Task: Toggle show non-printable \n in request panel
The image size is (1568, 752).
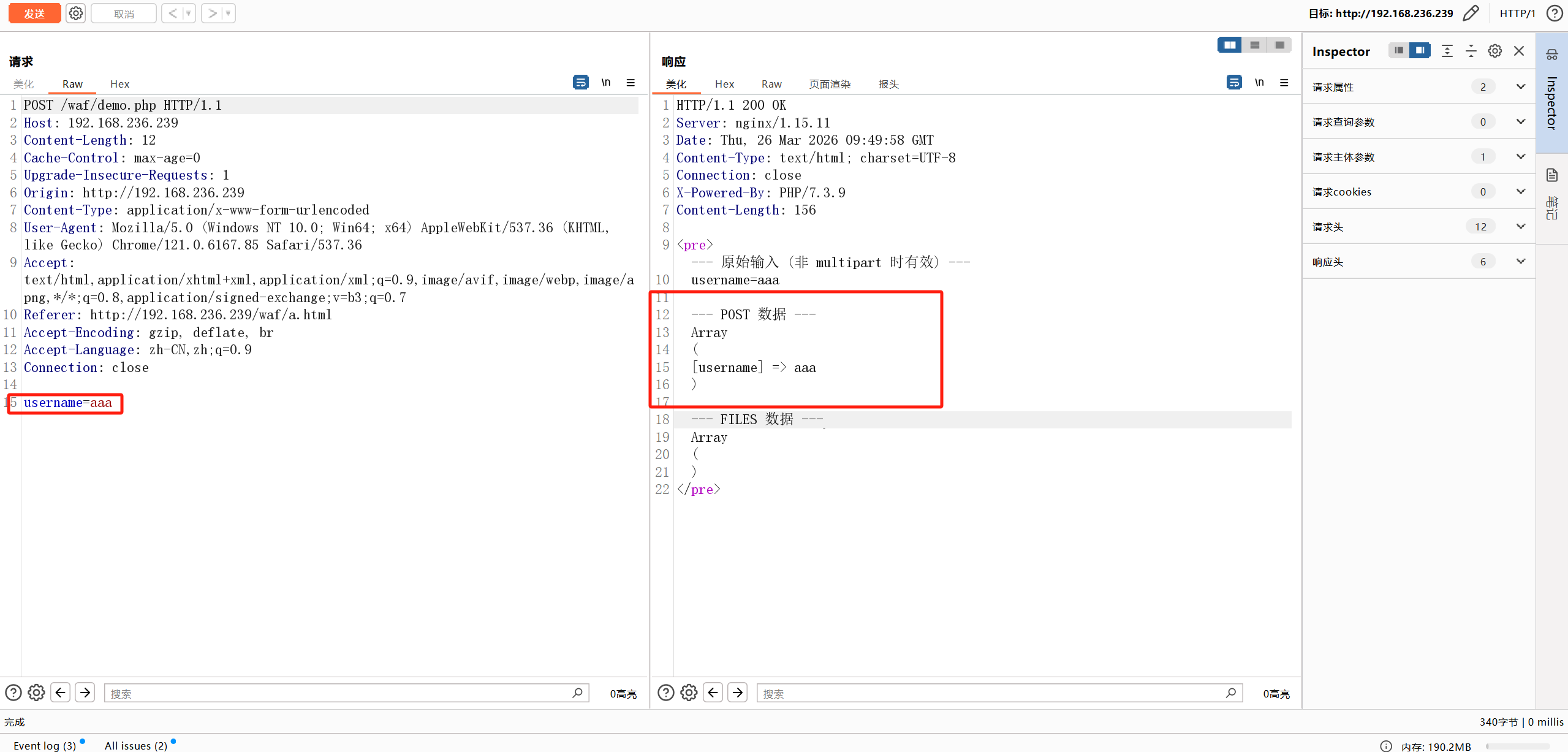Action: click(606, 82)
